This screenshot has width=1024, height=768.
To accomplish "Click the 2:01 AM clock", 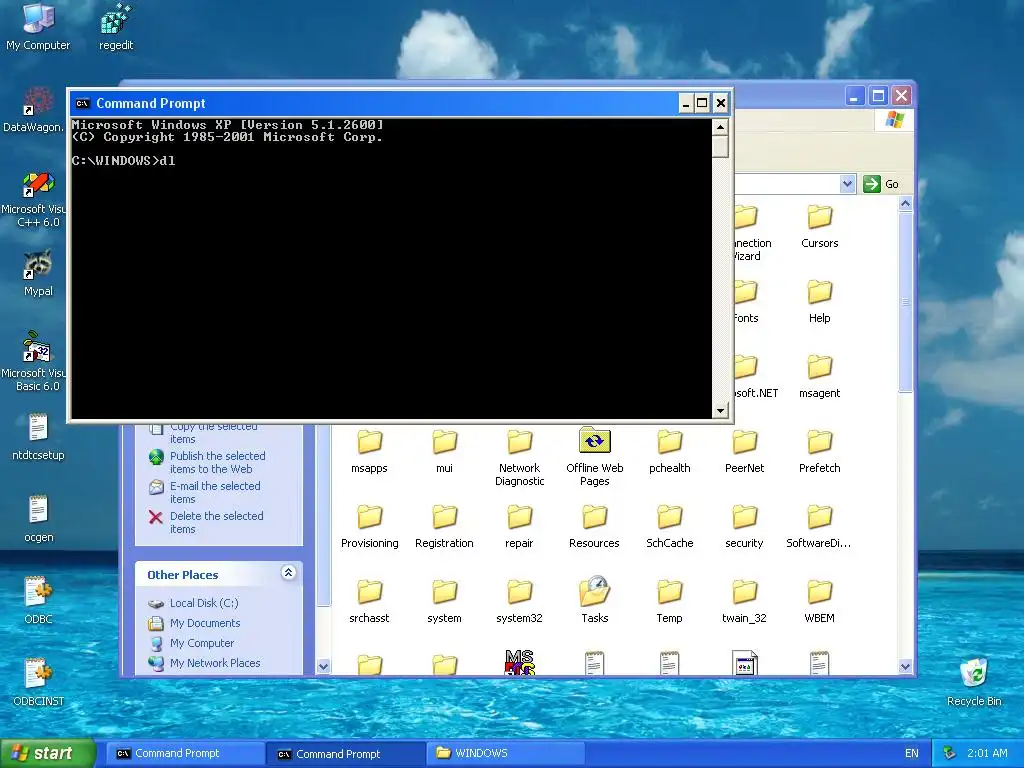I will point(987,753).
